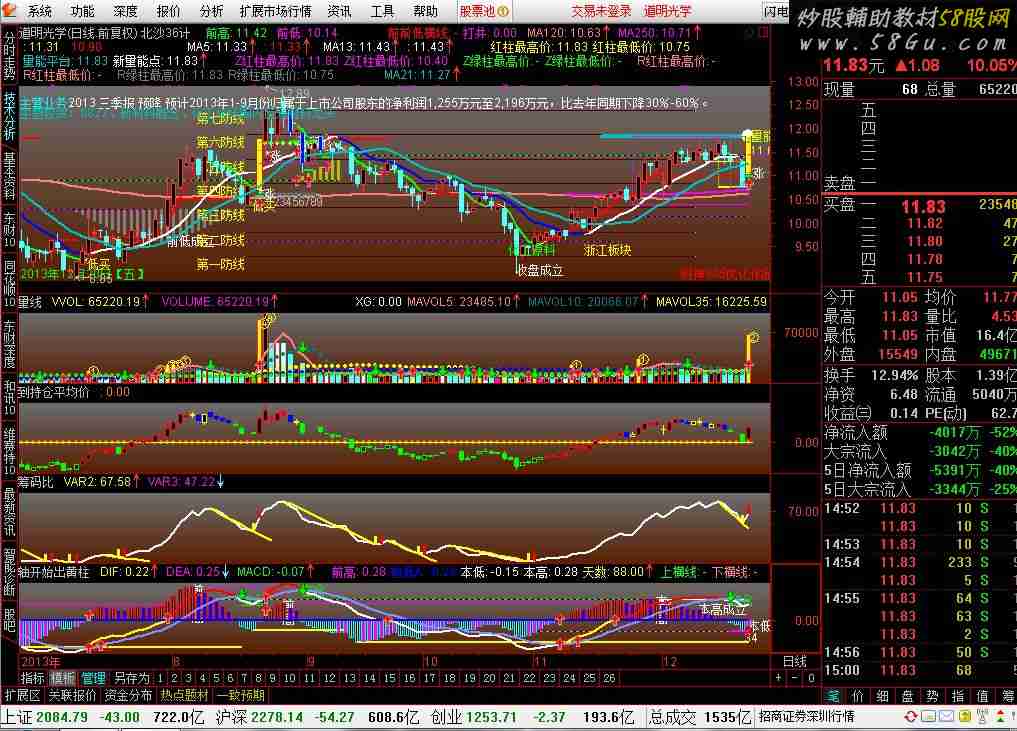Open the 分析 menu
This screenshot has width=1017, height=731.
211,11
